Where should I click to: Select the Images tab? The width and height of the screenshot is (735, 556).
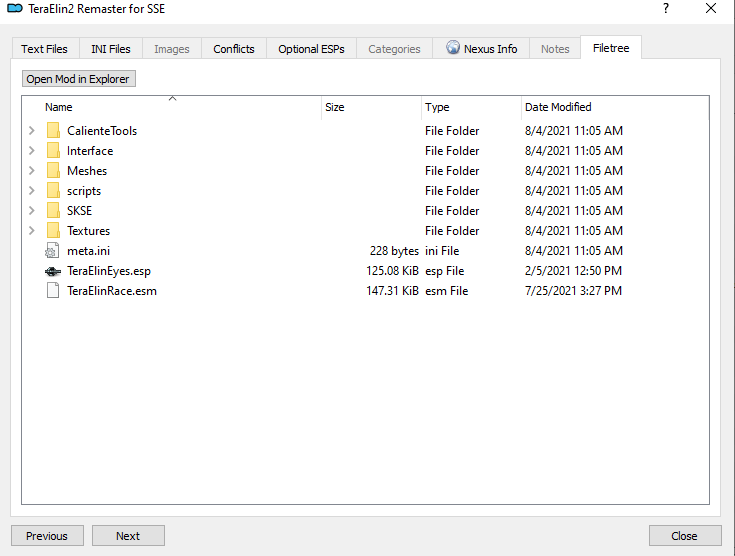pyautogui.click(x=172, y=49)
